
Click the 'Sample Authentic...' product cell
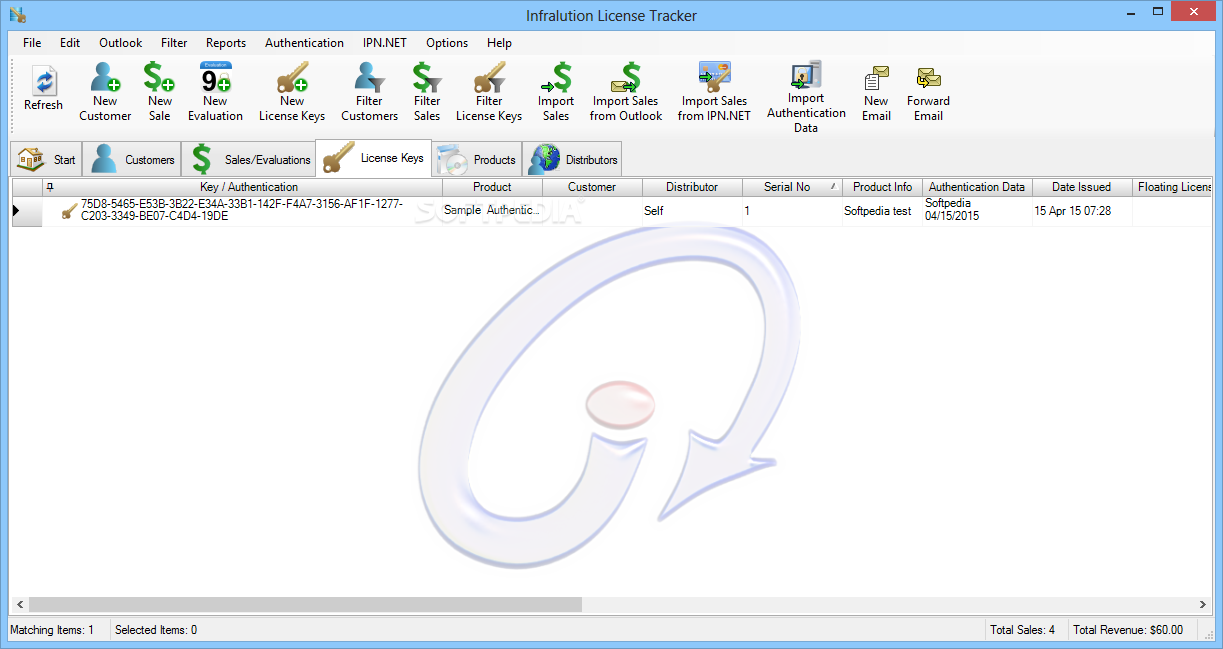tap(492, 211)
